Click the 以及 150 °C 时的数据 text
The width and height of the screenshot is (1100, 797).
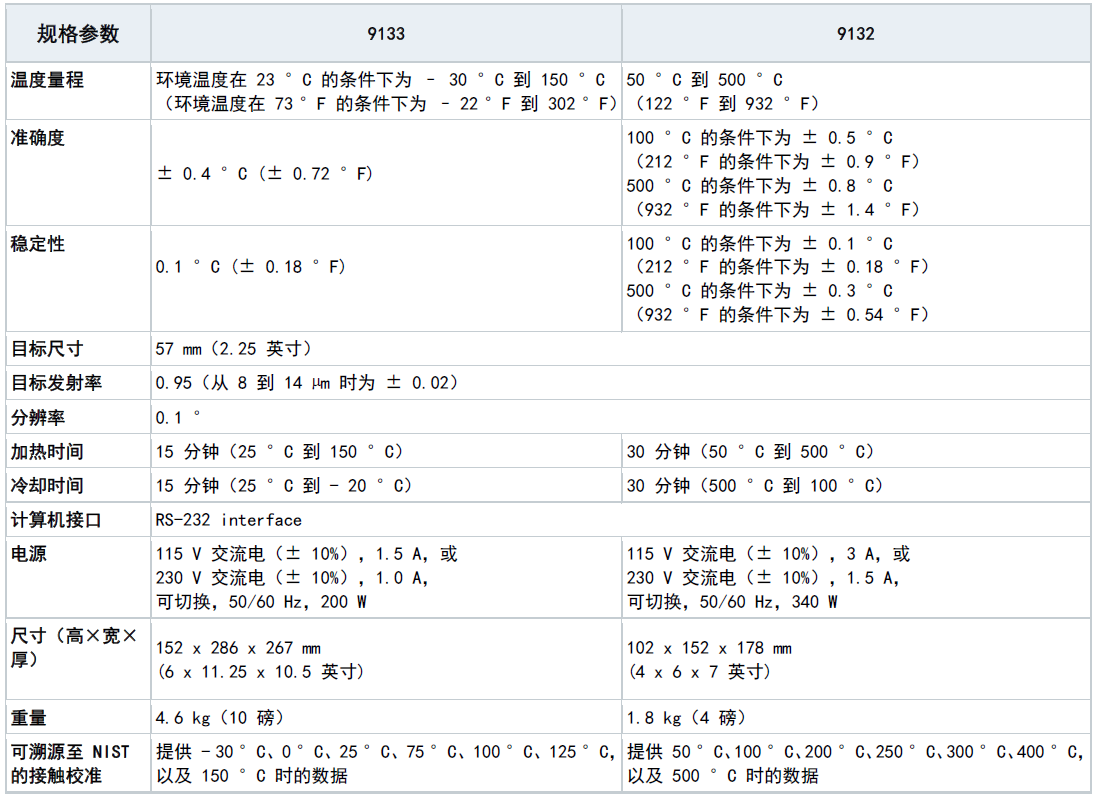pos(252,776)
